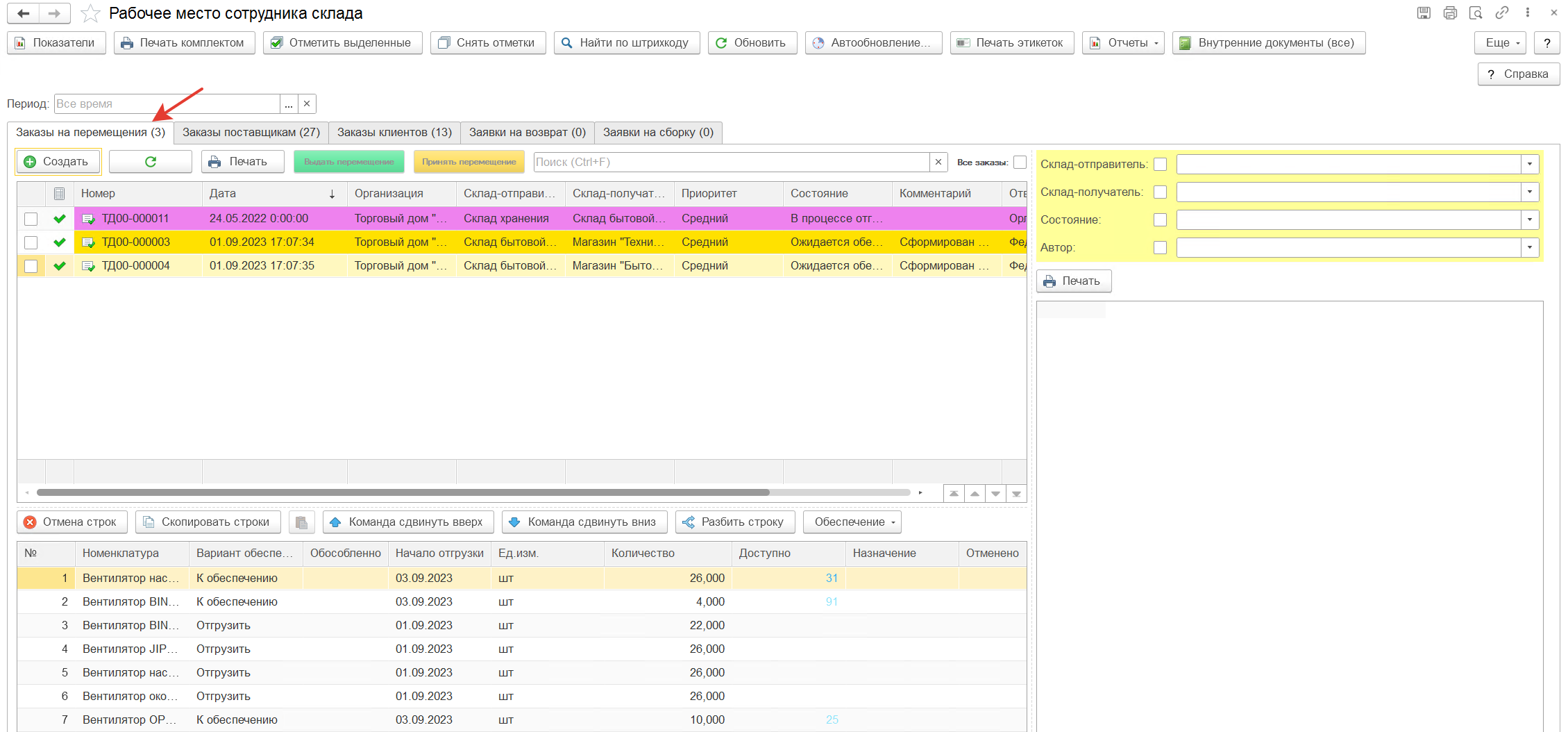Open the Заявки на возврат (0) tab

click(x=528, y=133)
